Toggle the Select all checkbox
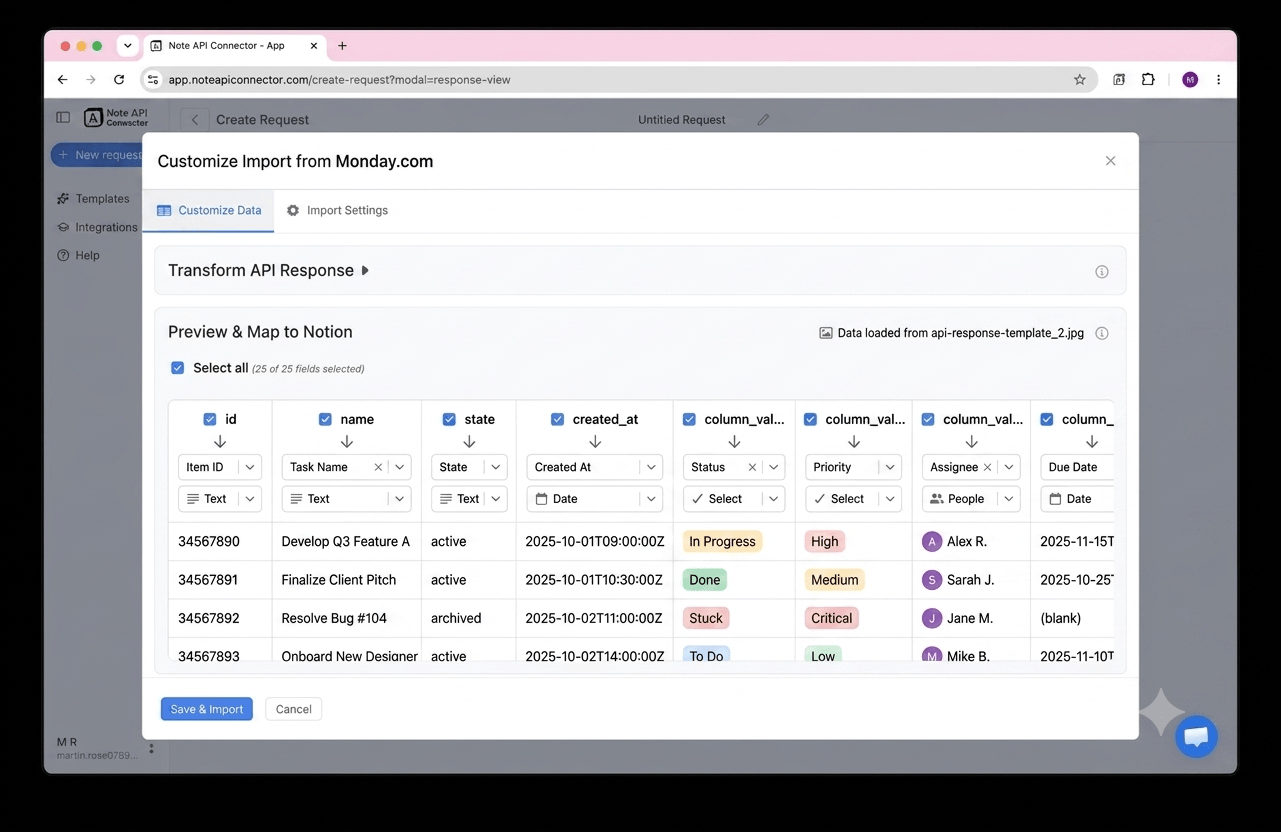Screen dimensions: 1281x832 177,368
